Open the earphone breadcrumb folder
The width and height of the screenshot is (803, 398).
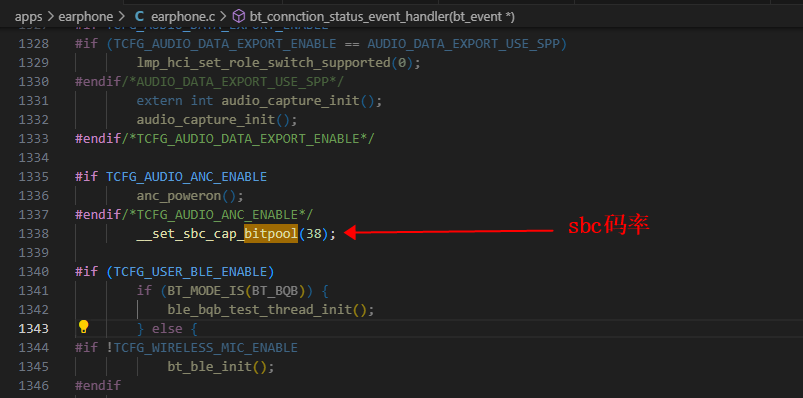click(x=86, y=16)
